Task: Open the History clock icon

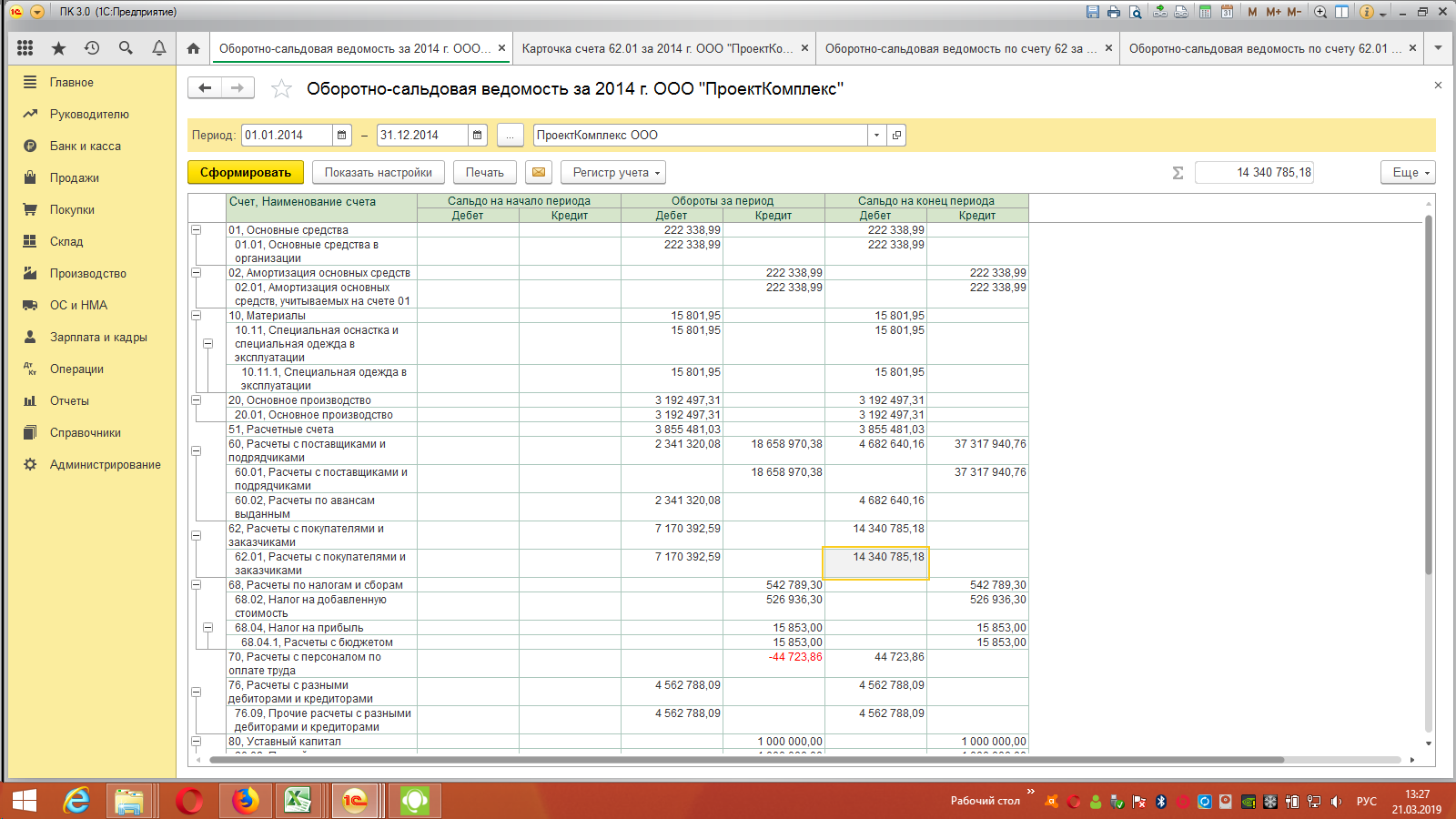Action: pyautogui.click(x=92, y=48)
